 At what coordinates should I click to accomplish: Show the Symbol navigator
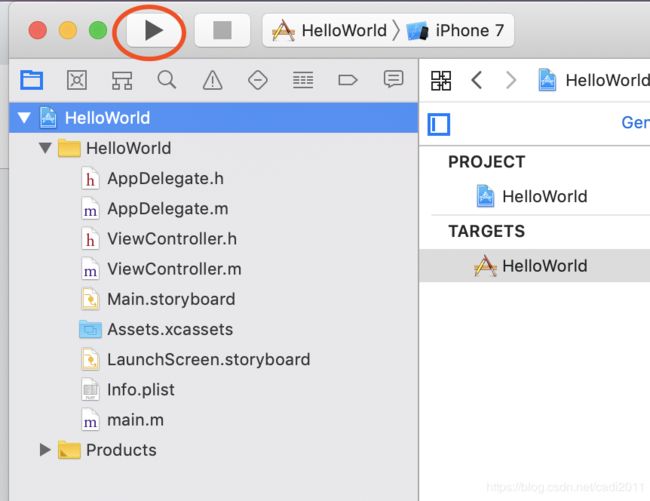coord(122,80)
